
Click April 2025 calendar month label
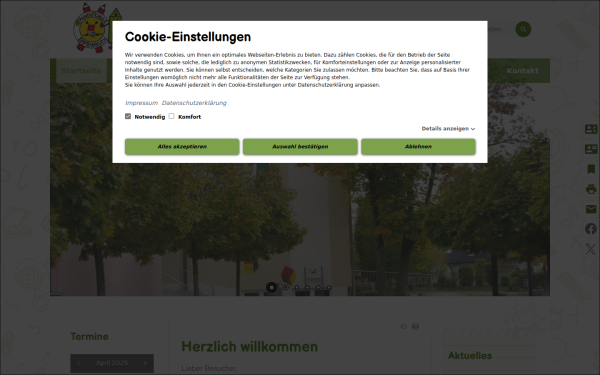point(112,363)
